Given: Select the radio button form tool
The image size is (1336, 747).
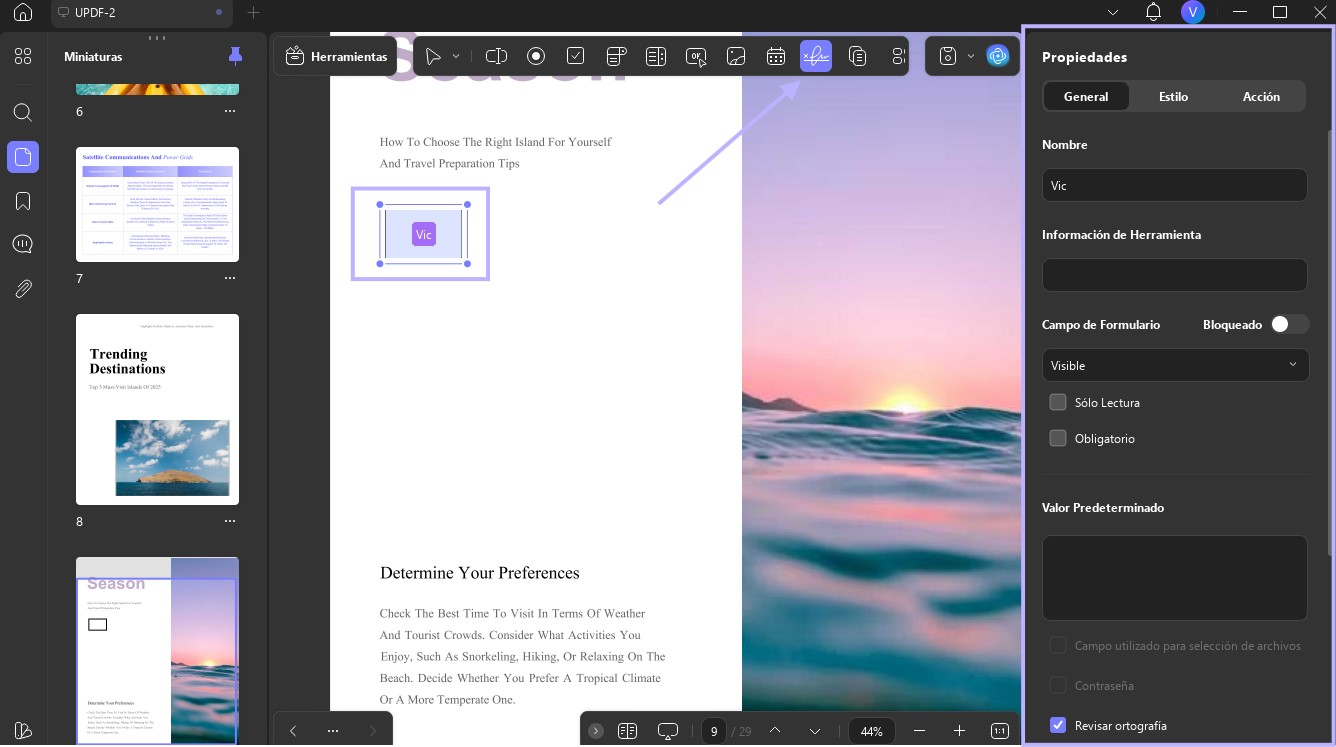Looking at the screenshot, I should coord(536,56).
